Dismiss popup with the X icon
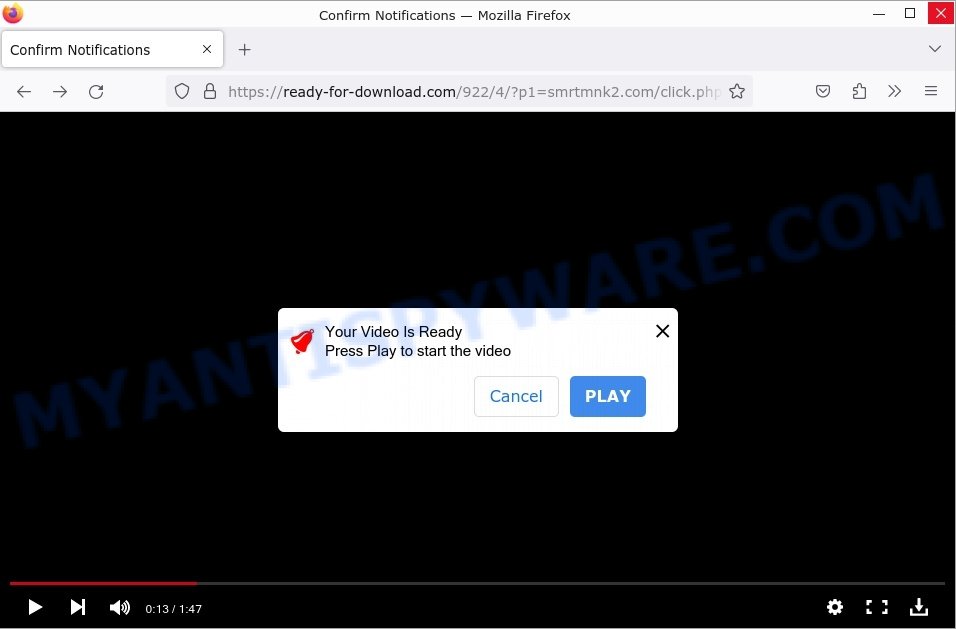The height and width of the screenshot is (629, 956). click(x=662, y=331)
